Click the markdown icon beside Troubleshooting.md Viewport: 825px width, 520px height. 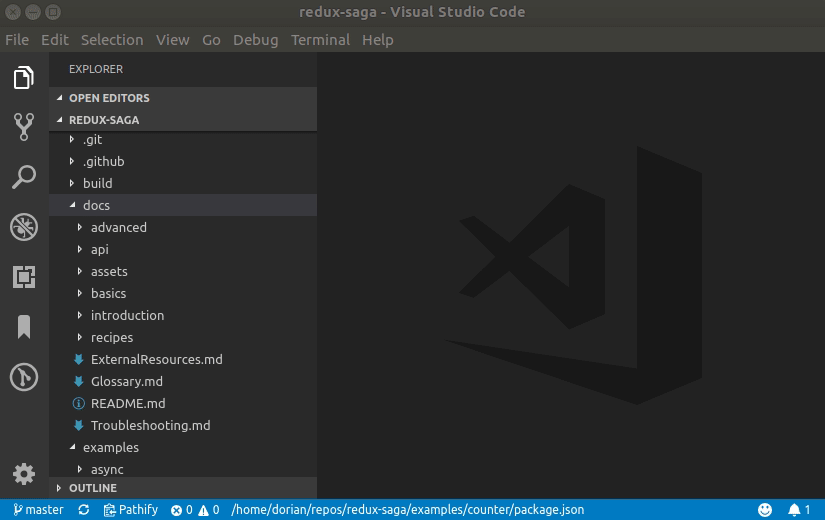[x=78, y=425]
